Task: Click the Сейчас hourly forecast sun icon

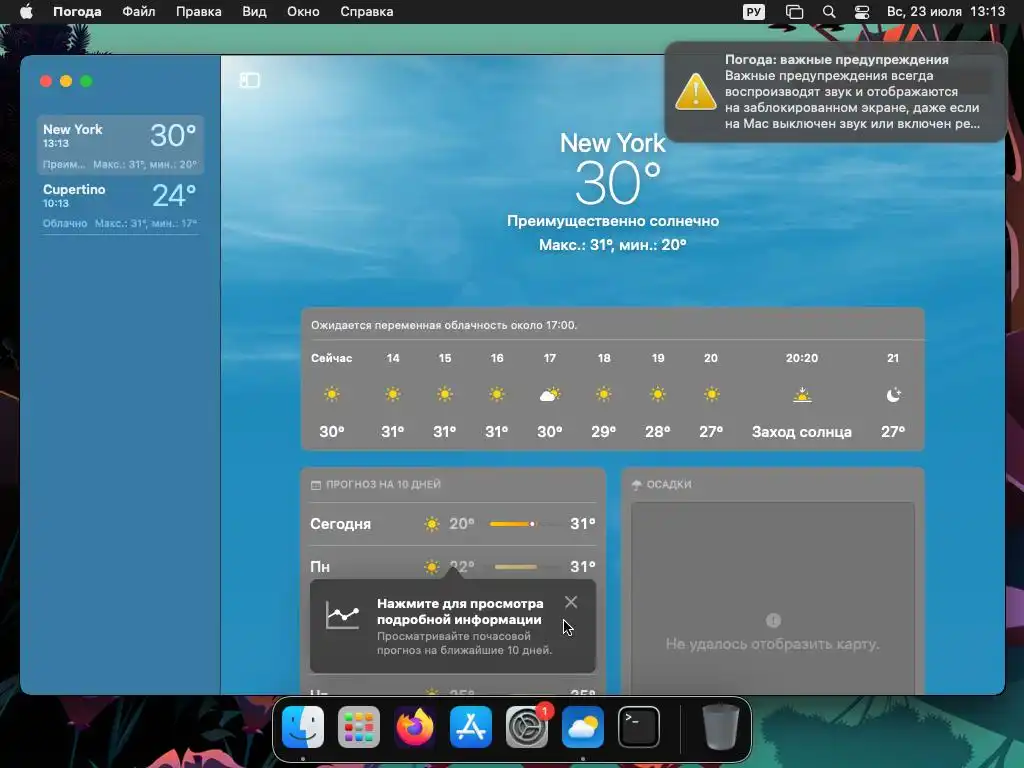Action: (332, 394)
